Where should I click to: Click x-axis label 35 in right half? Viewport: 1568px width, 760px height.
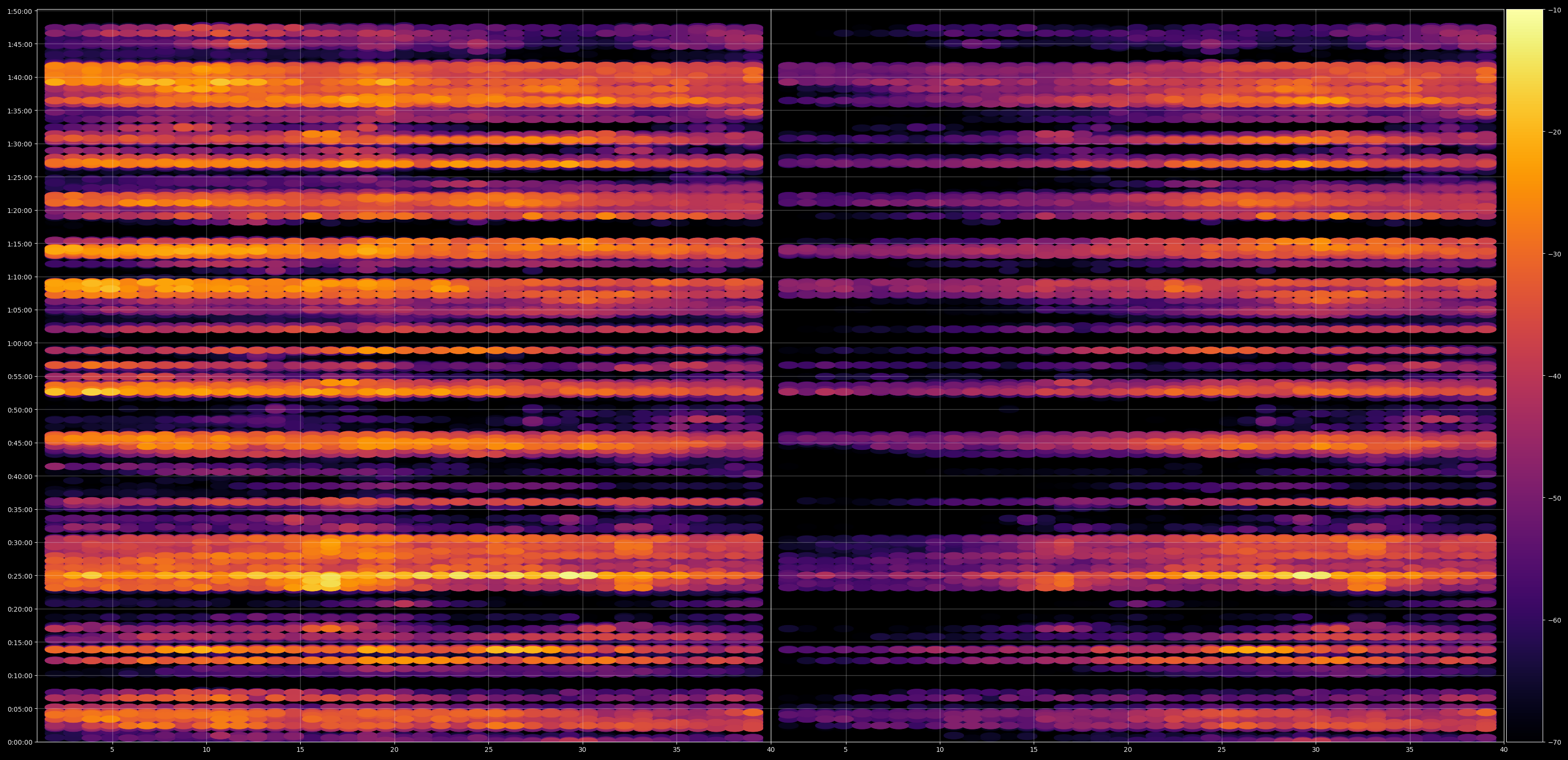(x=1410, y=749)
